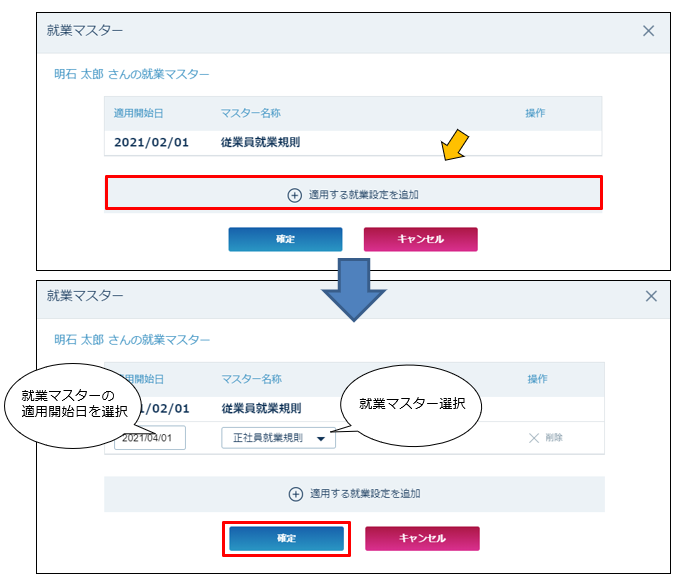The height and width of the screenshot is (582, 682).
Task: Close the upper 就業マスター dialog with X
Action: (x=649, y=31)
